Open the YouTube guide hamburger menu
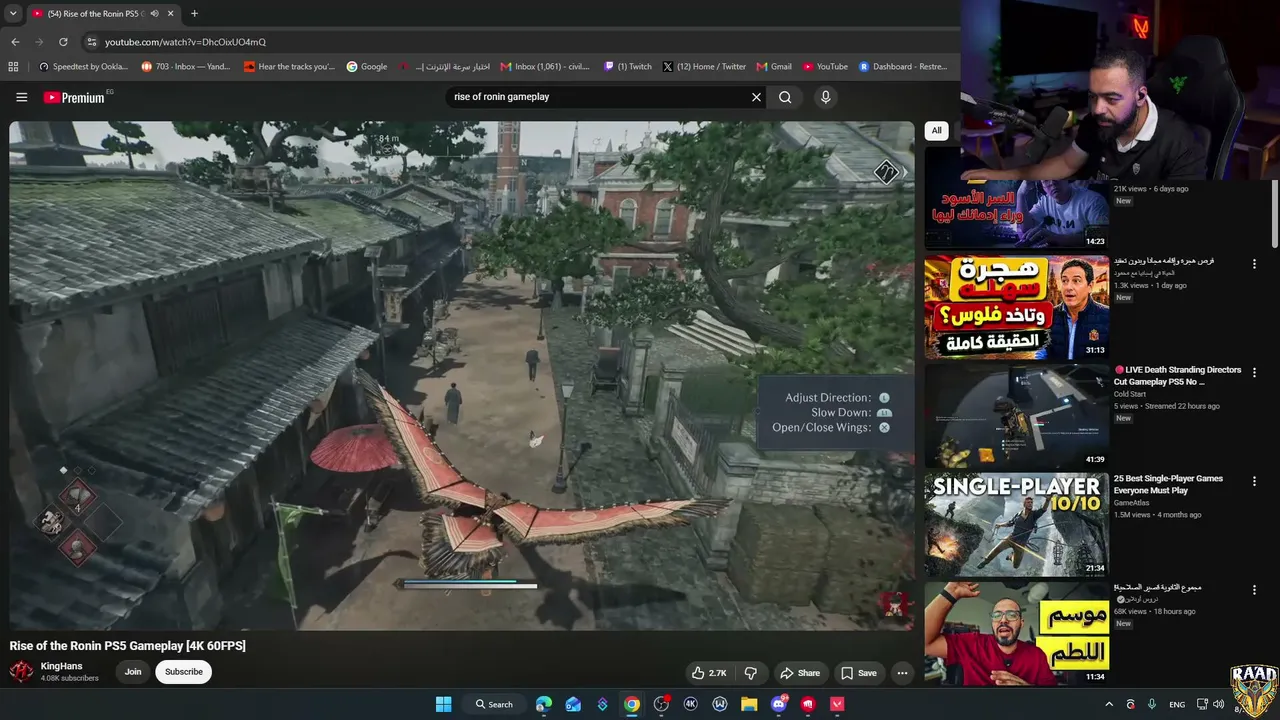1280x720 pixels. (21, 97)
